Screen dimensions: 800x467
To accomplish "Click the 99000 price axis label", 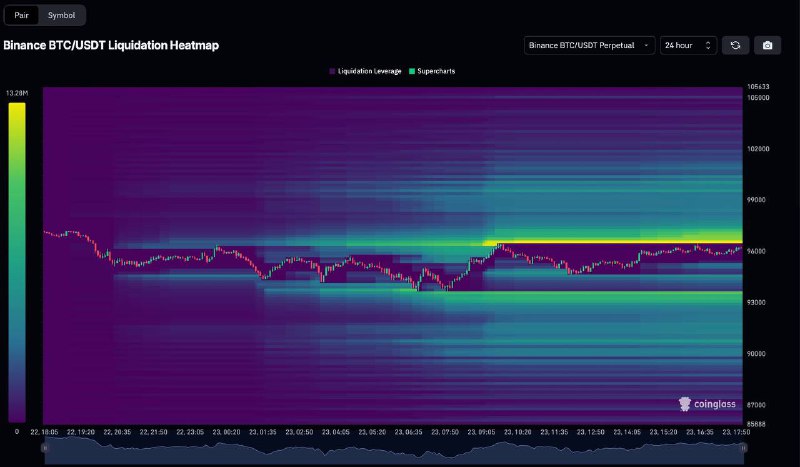I will pos(756,200).
